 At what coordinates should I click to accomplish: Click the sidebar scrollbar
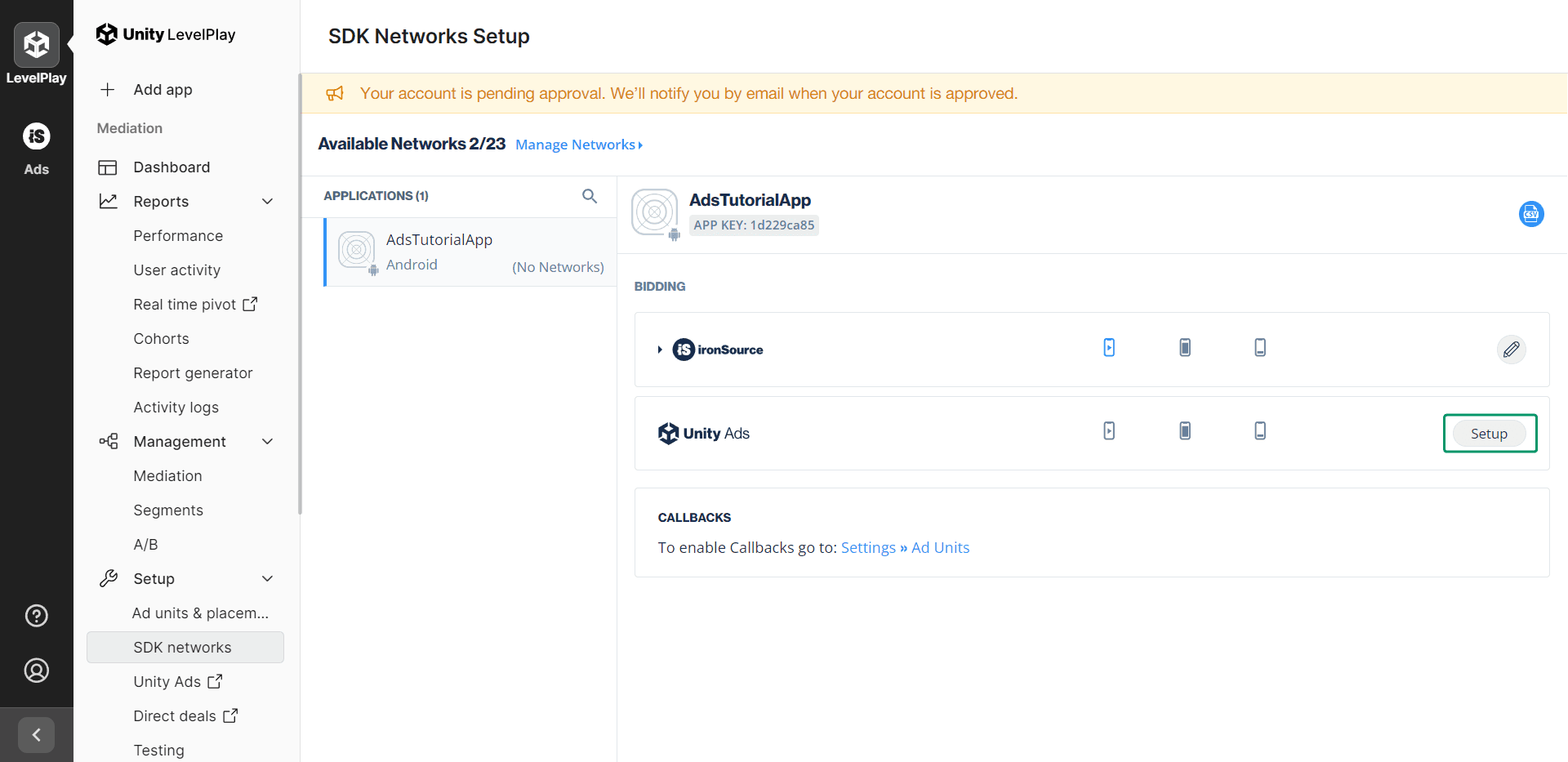point(300,294)
